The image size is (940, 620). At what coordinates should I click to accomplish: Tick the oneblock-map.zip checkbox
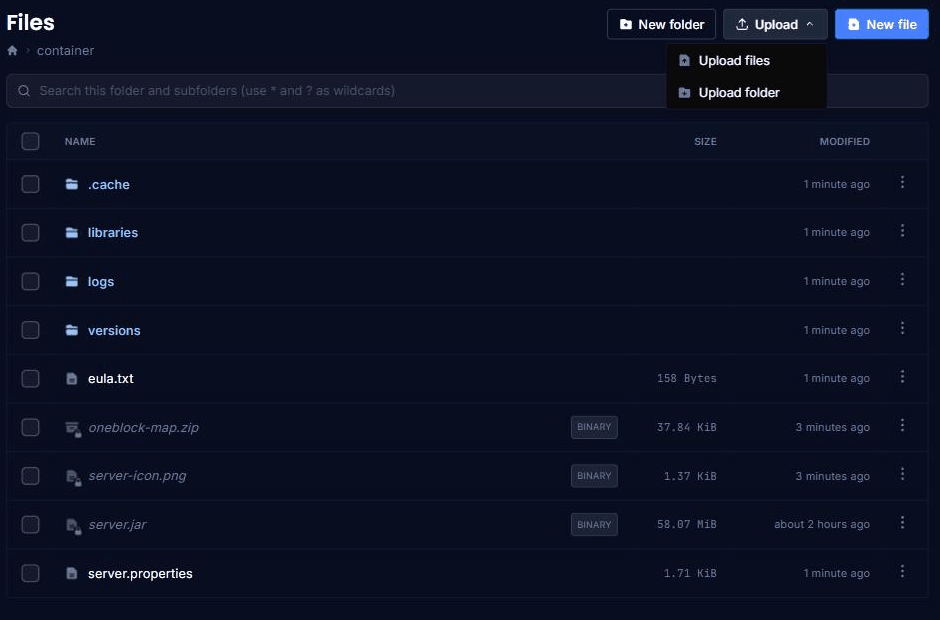31,428
